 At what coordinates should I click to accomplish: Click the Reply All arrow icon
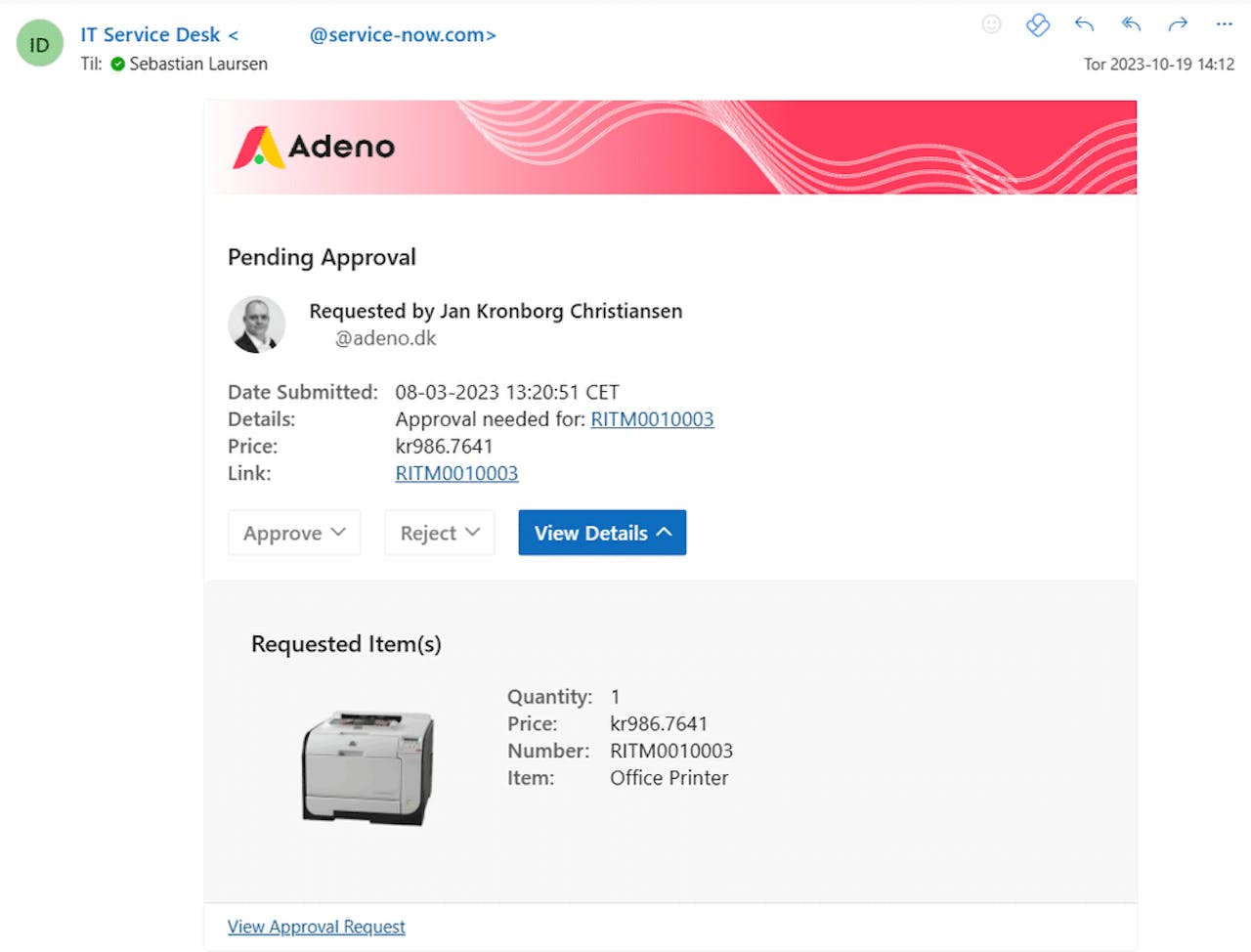(1131, 23)
